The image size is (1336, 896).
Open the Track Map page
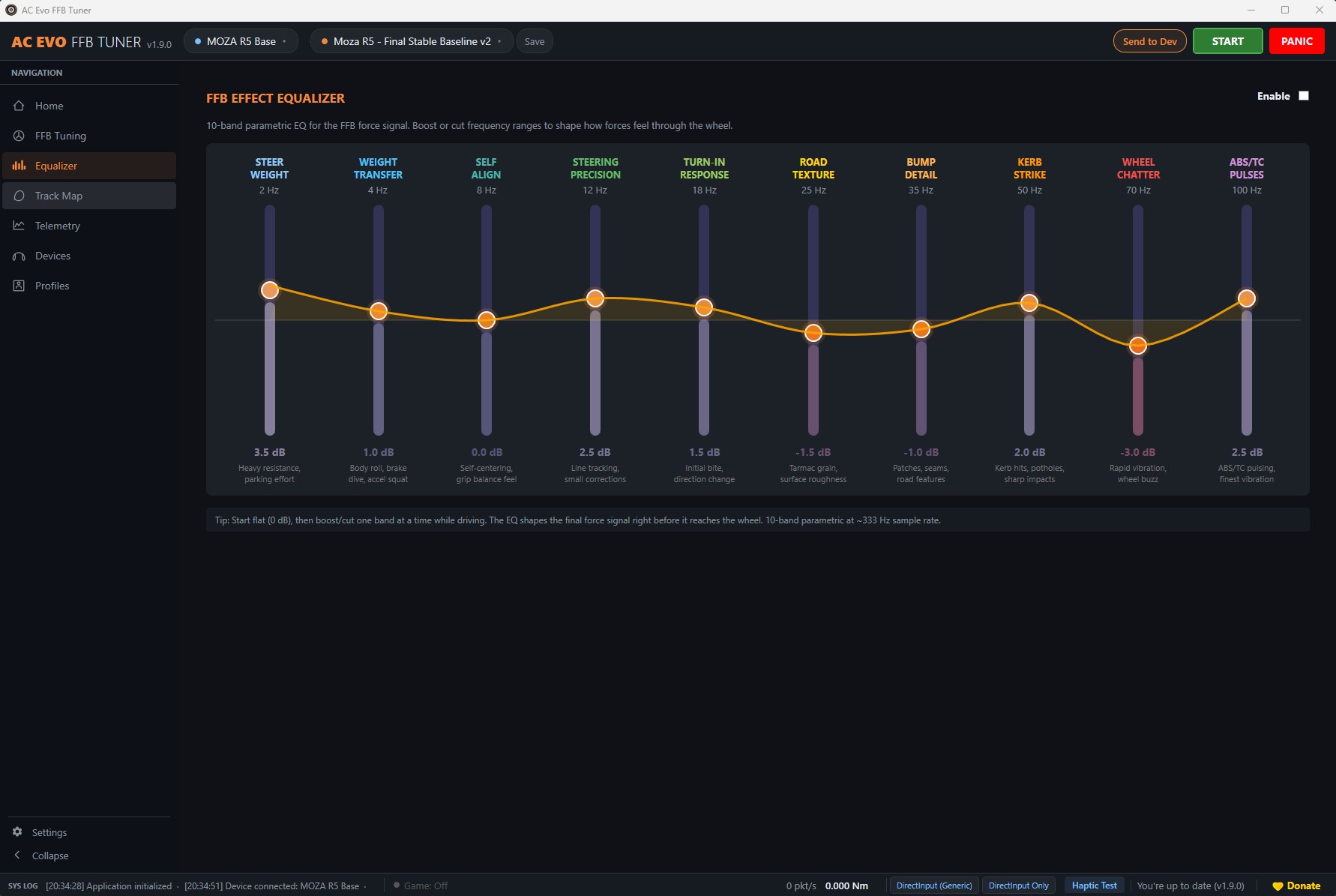(x=89, y=196)
